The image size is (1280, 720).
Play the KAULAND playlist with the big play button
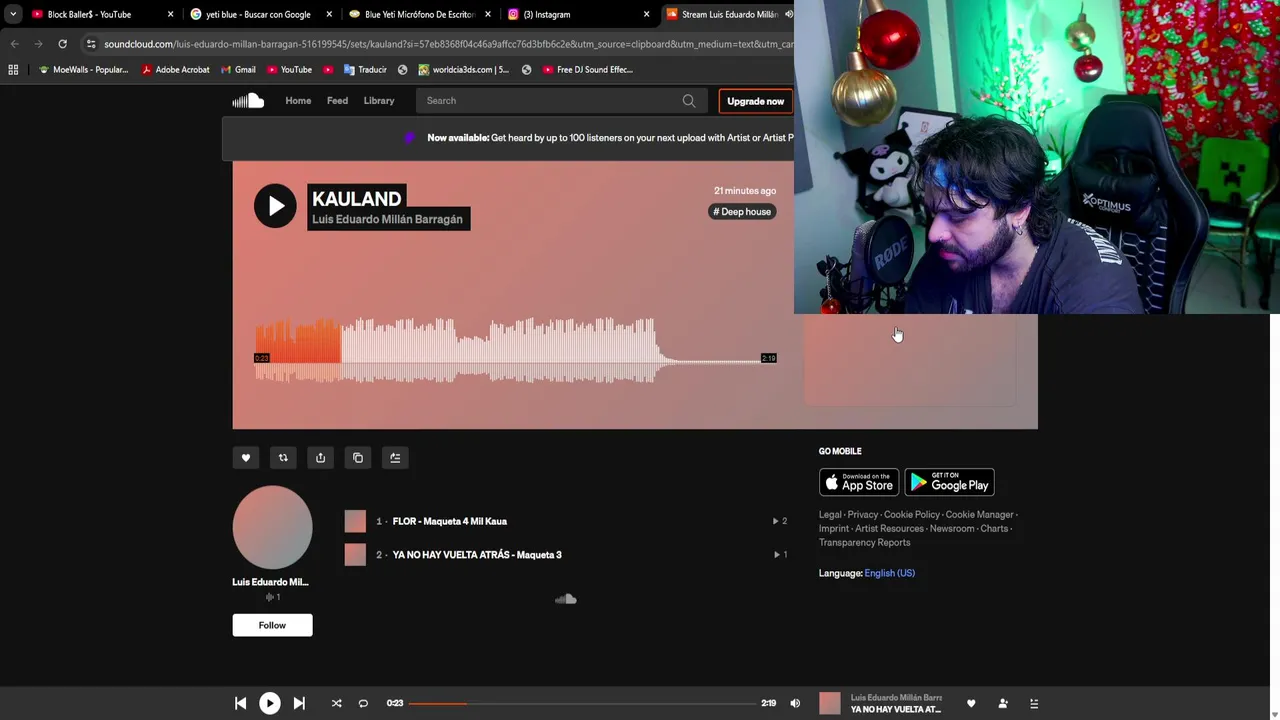275,206
